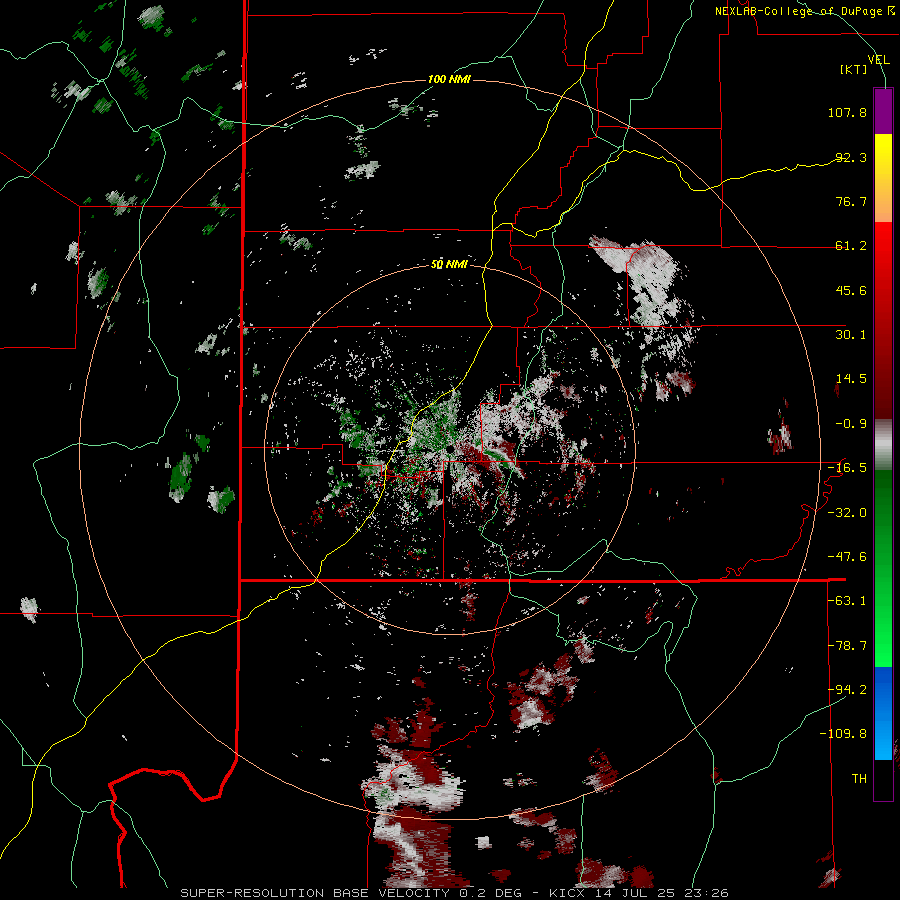Click the [KT] units label
Image resolution: width=900 pixels, height=900 pixels.
(854, 69)
